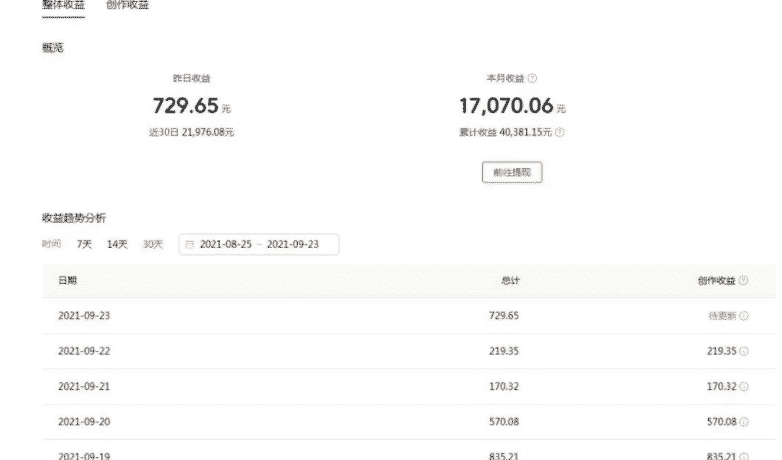Click the 17,070.06 monthly income figure
The height and width of the screenshot is (460, 782).
(x=506, y=105)
